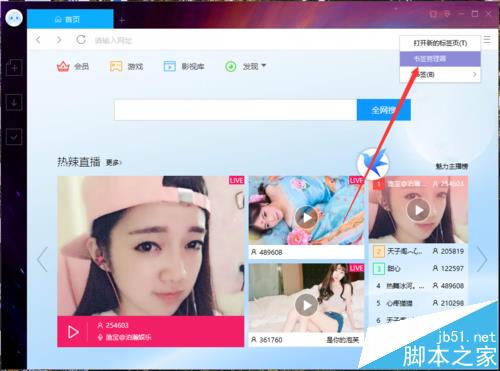This screenshot has height=371, width=500.
Task: Open the hamburger main menu icon
Action: pyautogui.click(x=487, y=39)
